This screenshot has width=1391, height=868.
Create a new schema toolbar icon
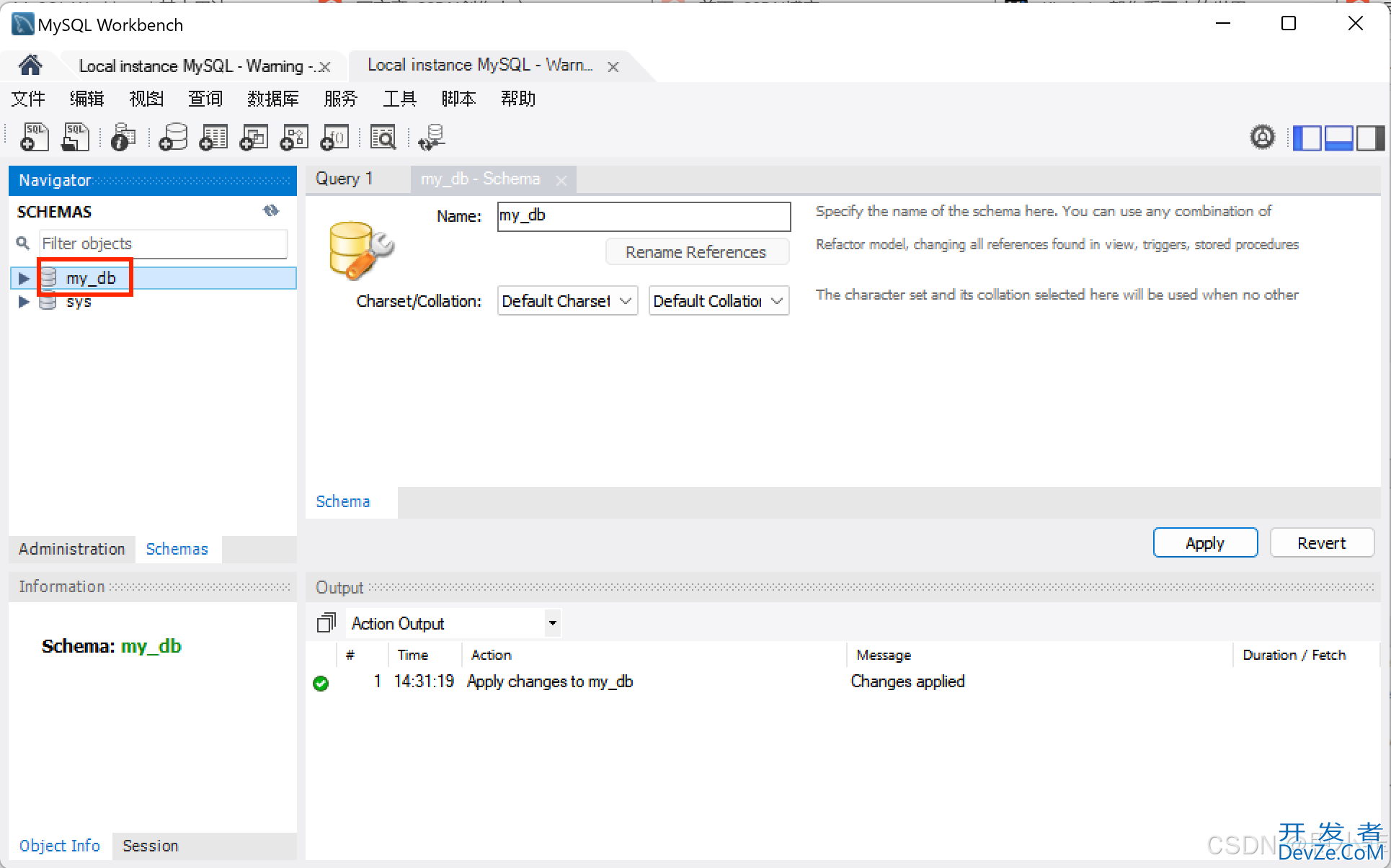pyautogui.click(x=173, y=137)
